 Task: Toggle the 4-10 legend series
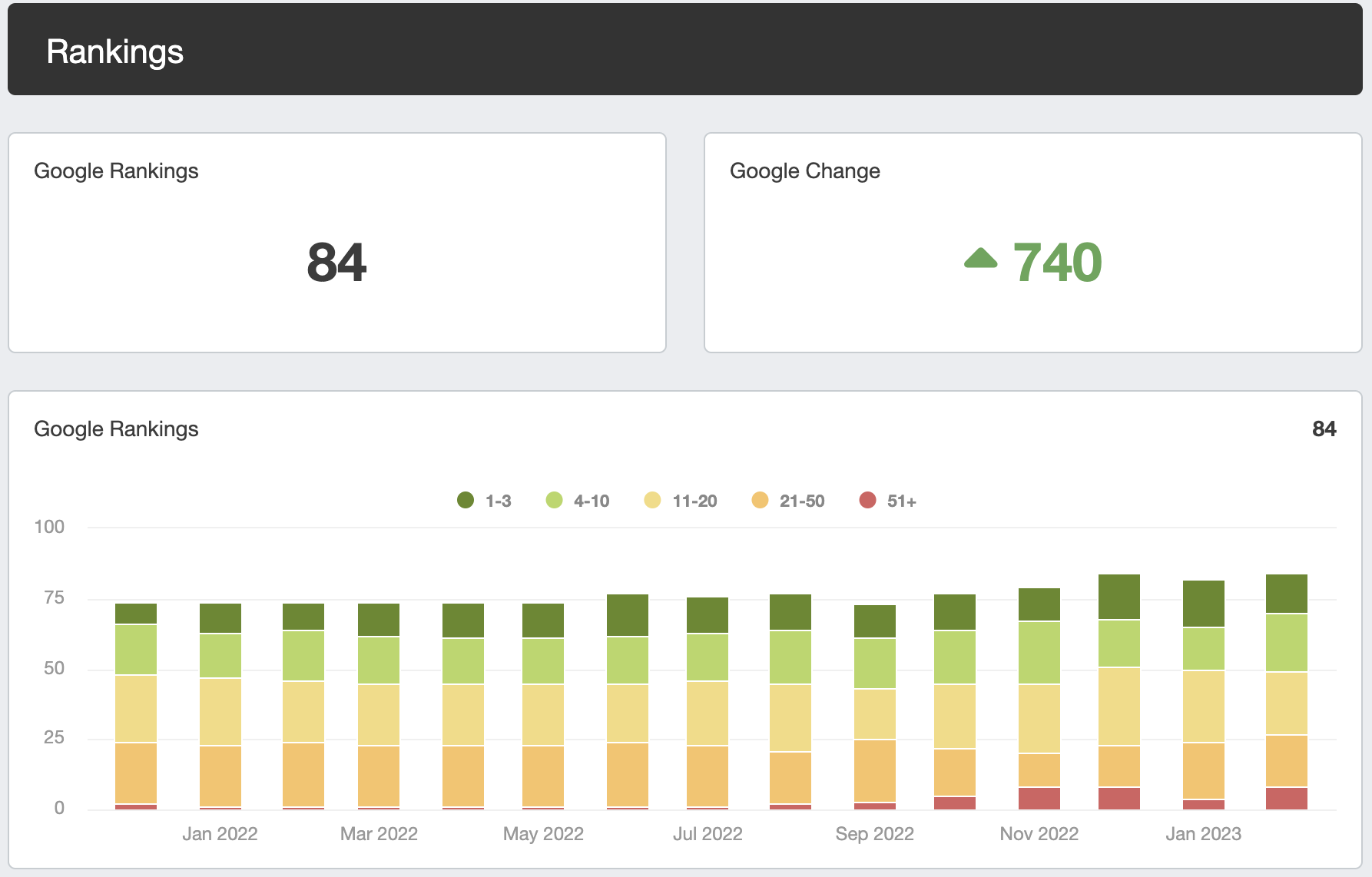pyautogui.click(x=578, y=501)
